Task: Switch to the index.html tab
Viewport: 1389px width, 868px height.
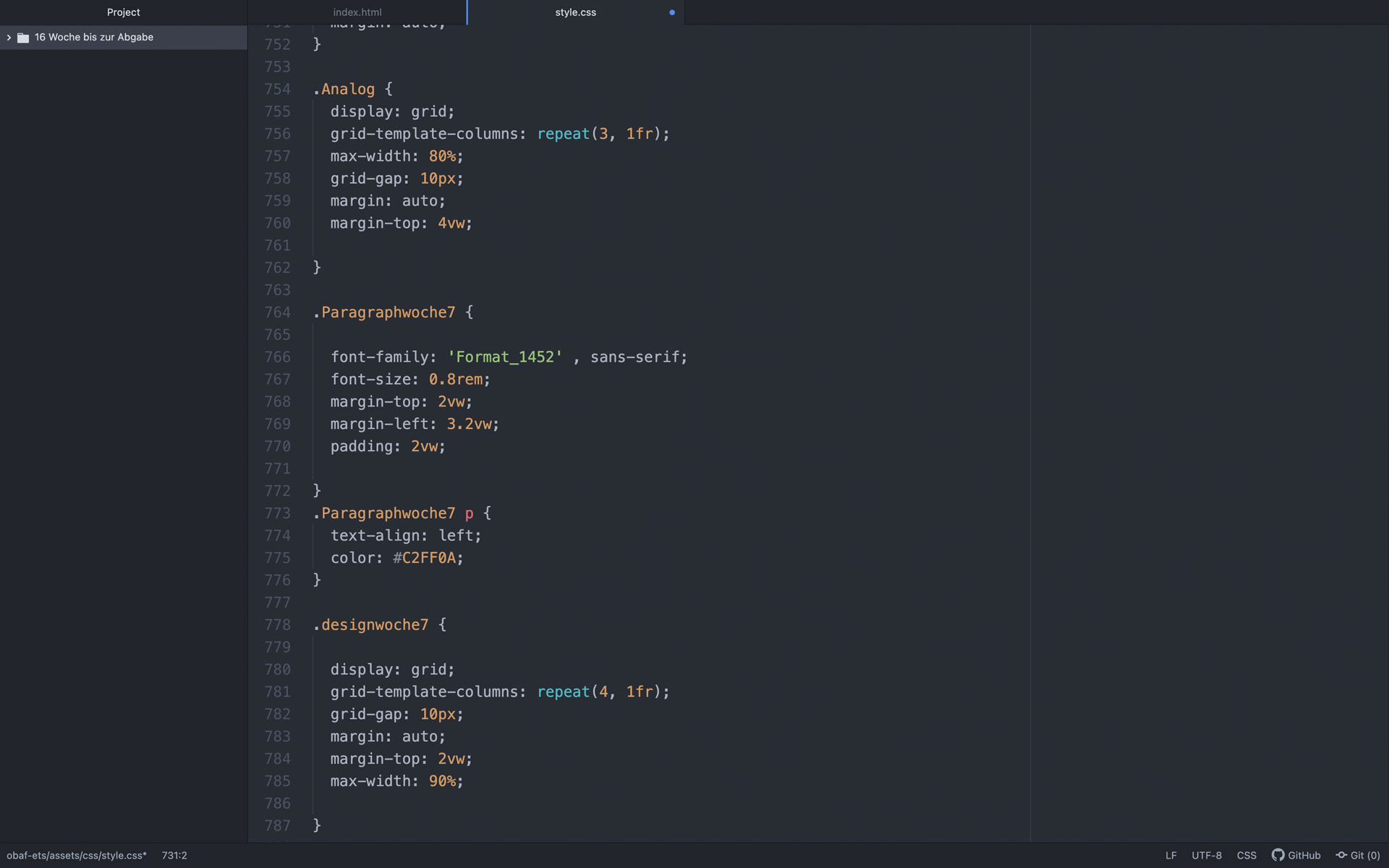Action: 357,12
